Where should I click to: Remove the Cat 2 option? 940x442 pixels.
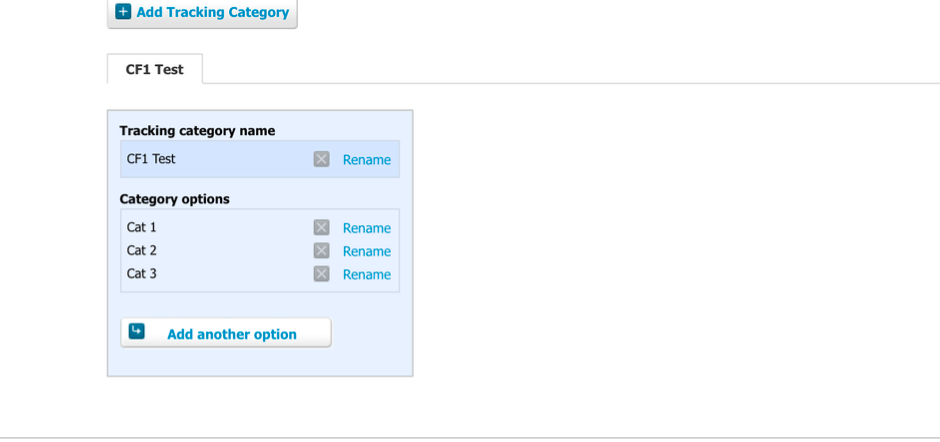click(321, 251)
